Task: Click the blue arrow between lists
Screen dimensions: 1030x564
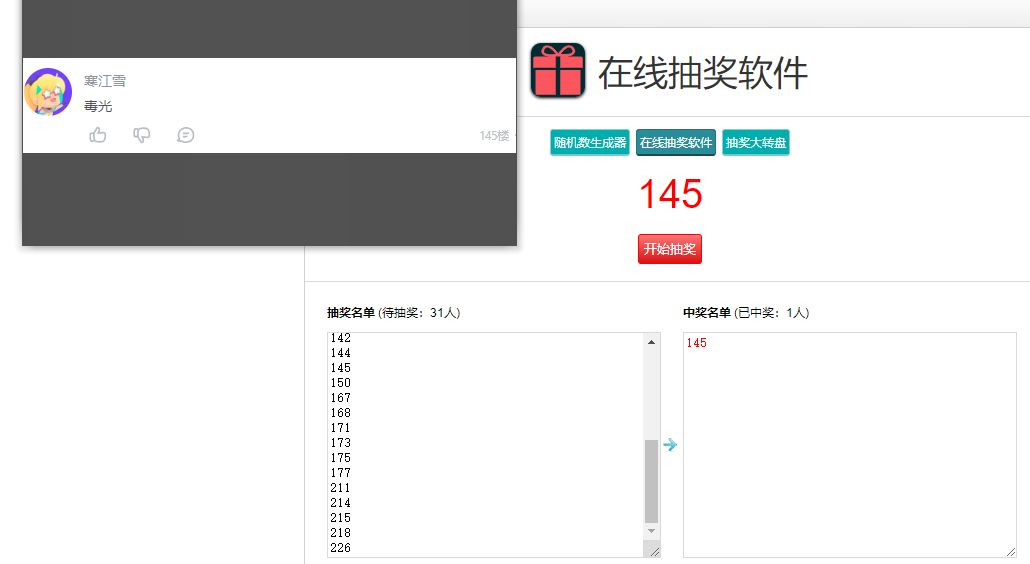Action: (x=670, y=445)
